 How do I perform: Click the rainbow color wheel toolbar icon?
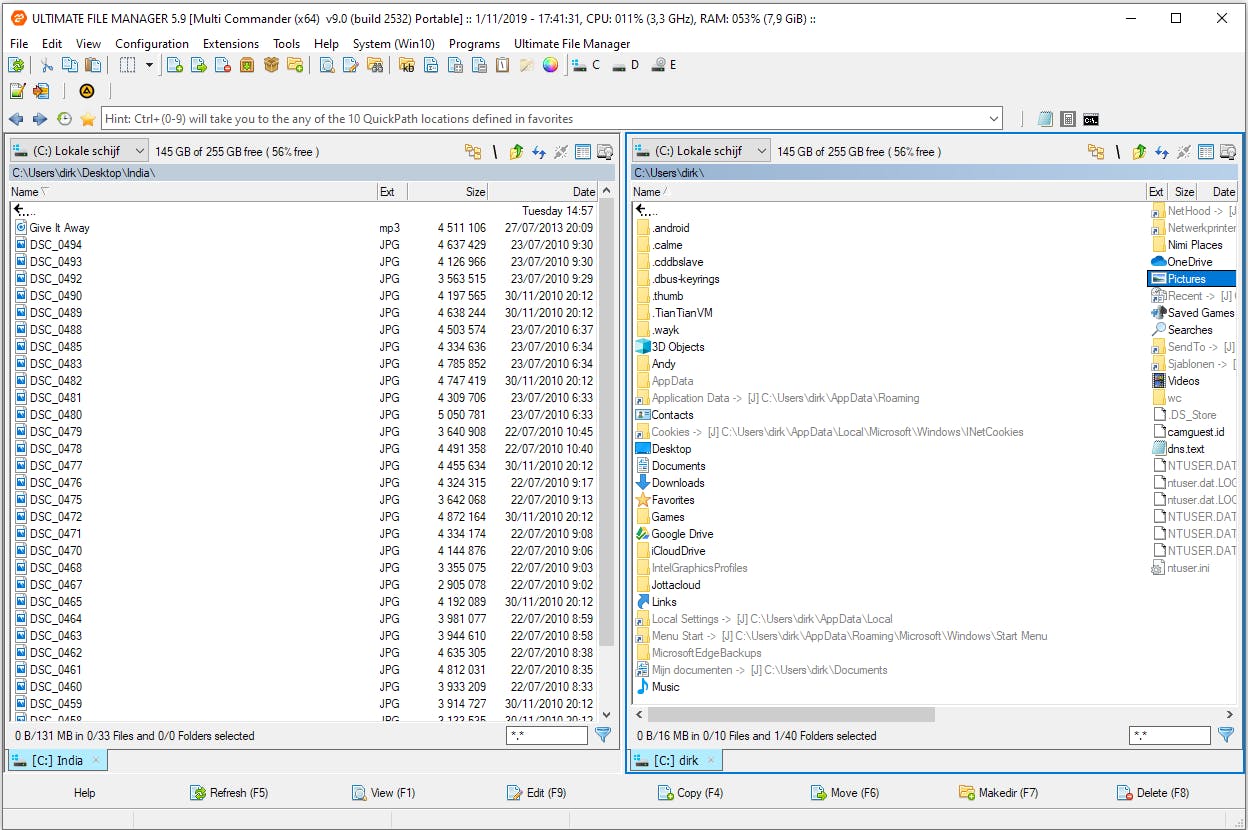click(550, 65)
